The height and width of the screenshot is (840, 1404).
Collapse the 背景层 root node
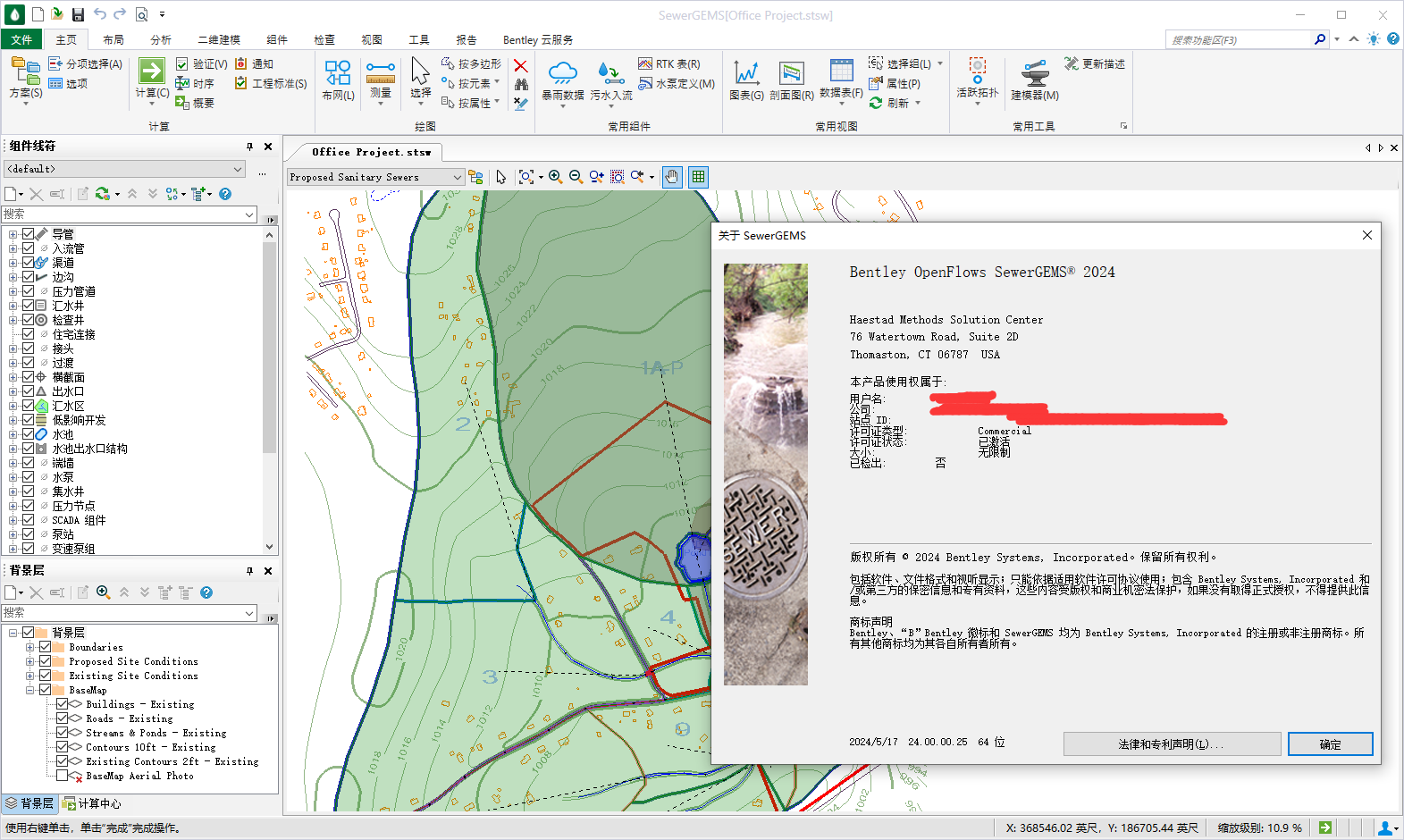(13, 633)
